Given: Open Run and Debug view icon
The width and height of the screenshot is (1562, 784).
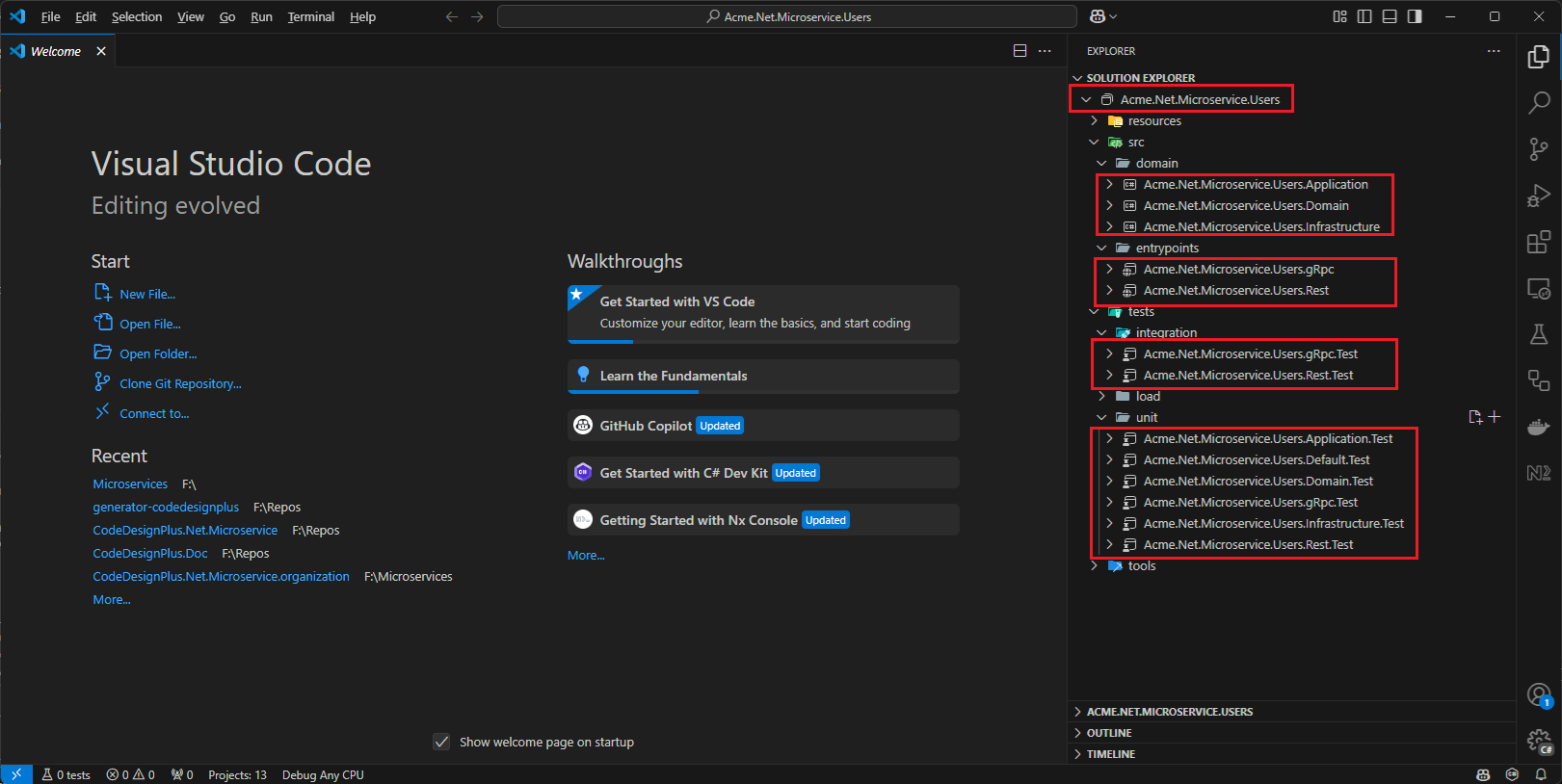Looking at the screenshot, I should coord(1539,195).
